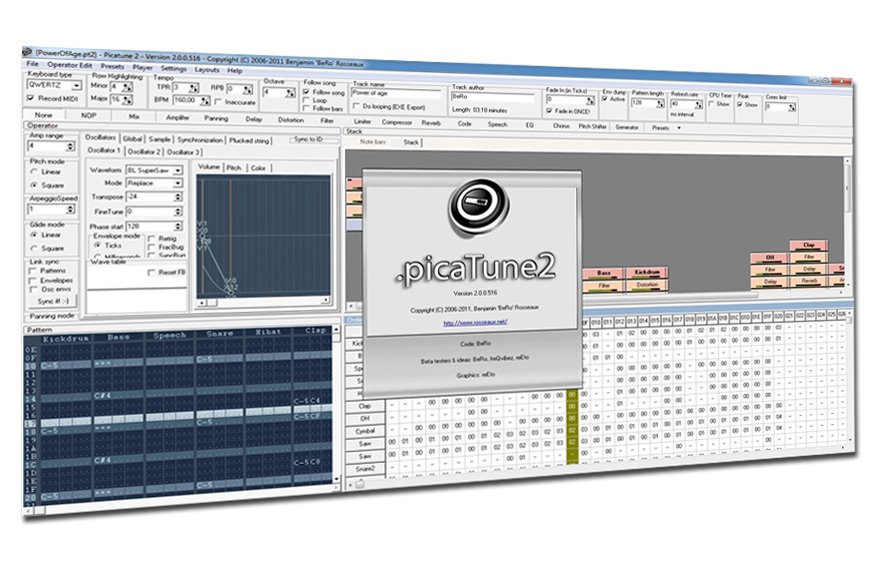Switch to the Pitch envelope tab
893x584 pixels.
tap(234, 168)
